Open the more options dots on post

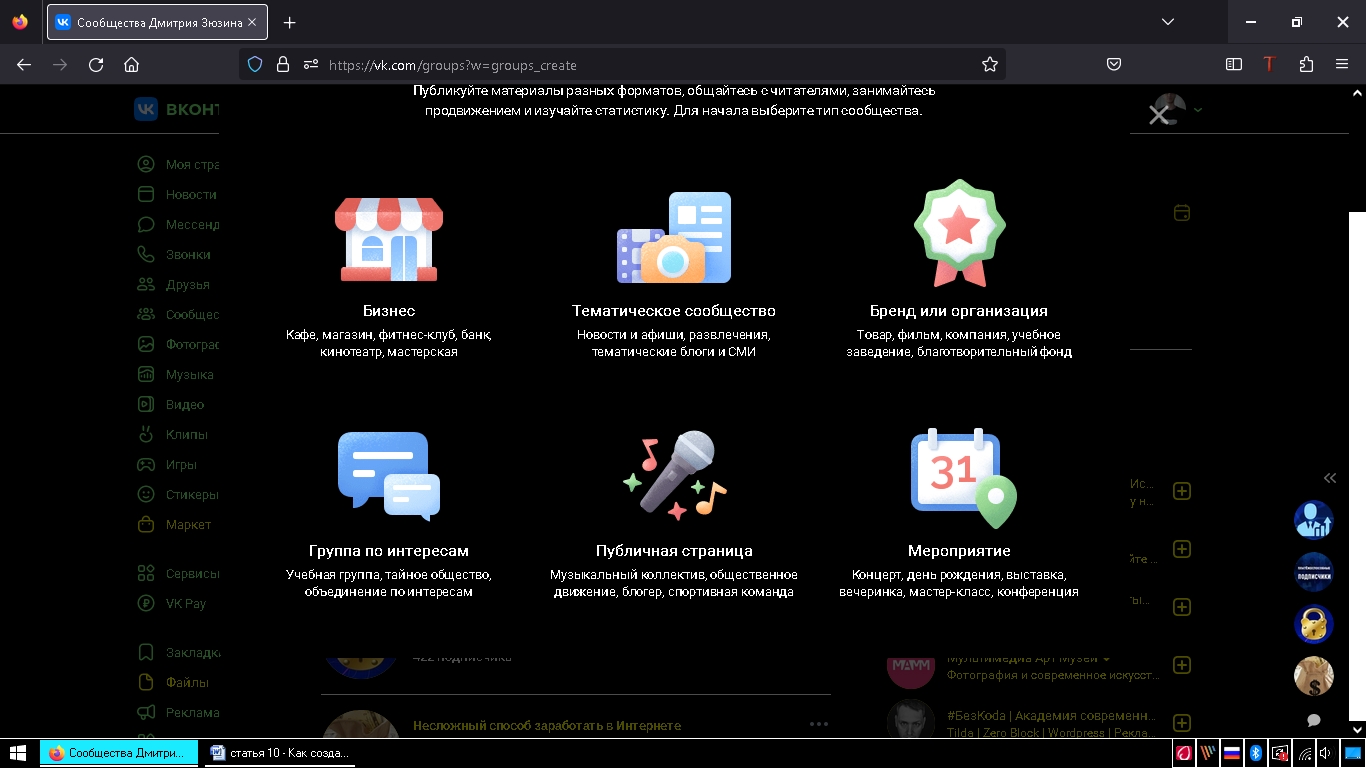point(819,724)
